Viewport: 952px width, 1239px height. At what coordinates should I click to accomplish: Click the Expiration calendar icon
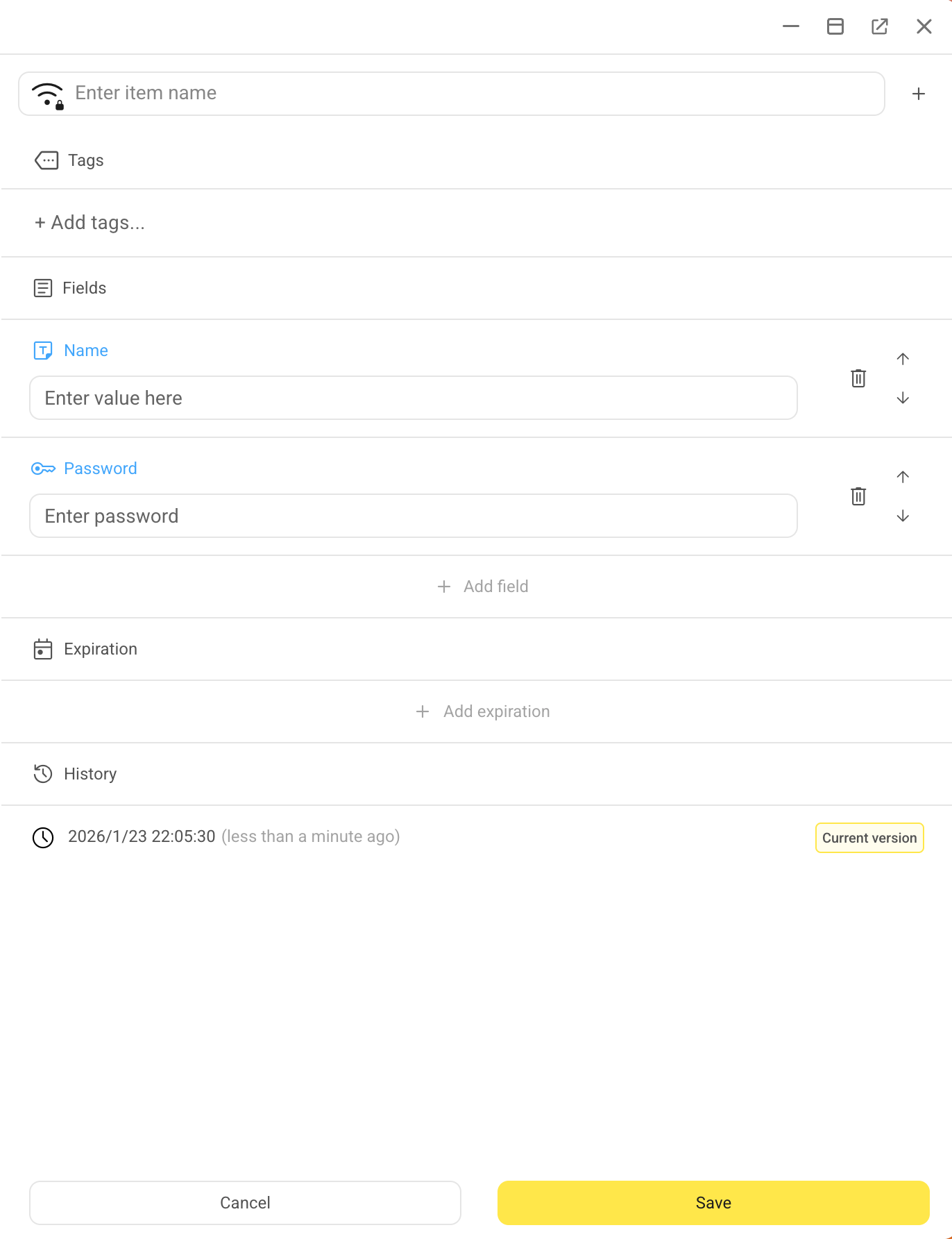(x=43, y=649)
